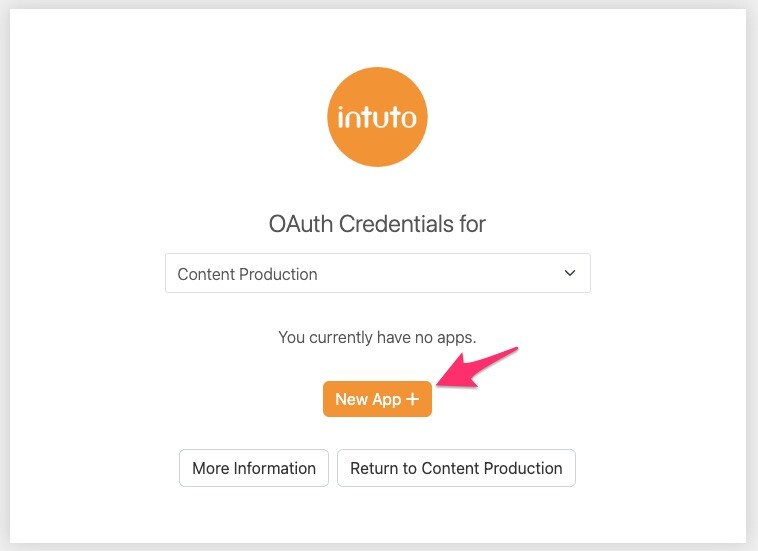Click the white 'intuto' wordmark in the logo
The height and width of the screenshot is (551, 758).
pyautogui.click(x=378, y=117)
